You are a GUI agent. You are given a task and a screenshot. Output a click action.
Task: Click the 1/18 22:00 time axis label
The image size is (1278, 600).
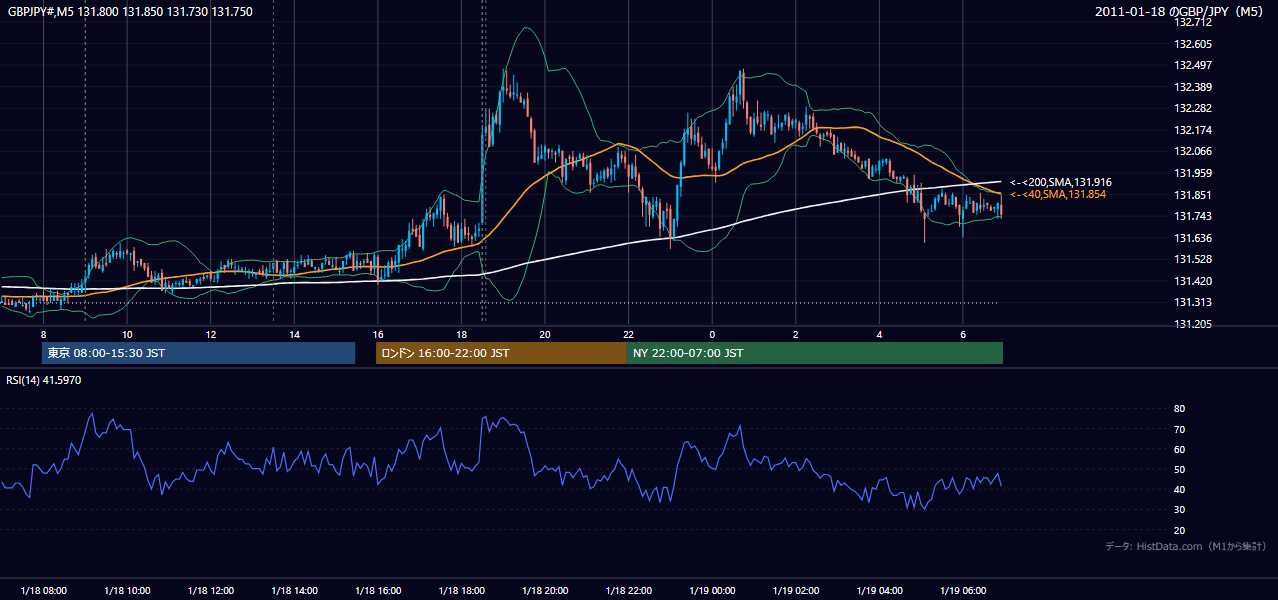(x=628, y=591)
